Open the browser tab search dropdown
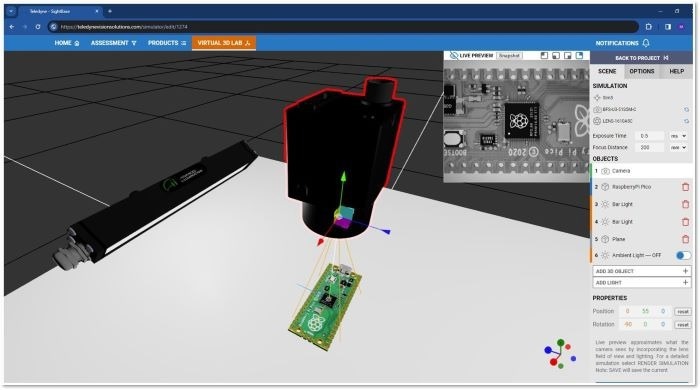This screenshot has width=700, height=390. pos(11,11)
